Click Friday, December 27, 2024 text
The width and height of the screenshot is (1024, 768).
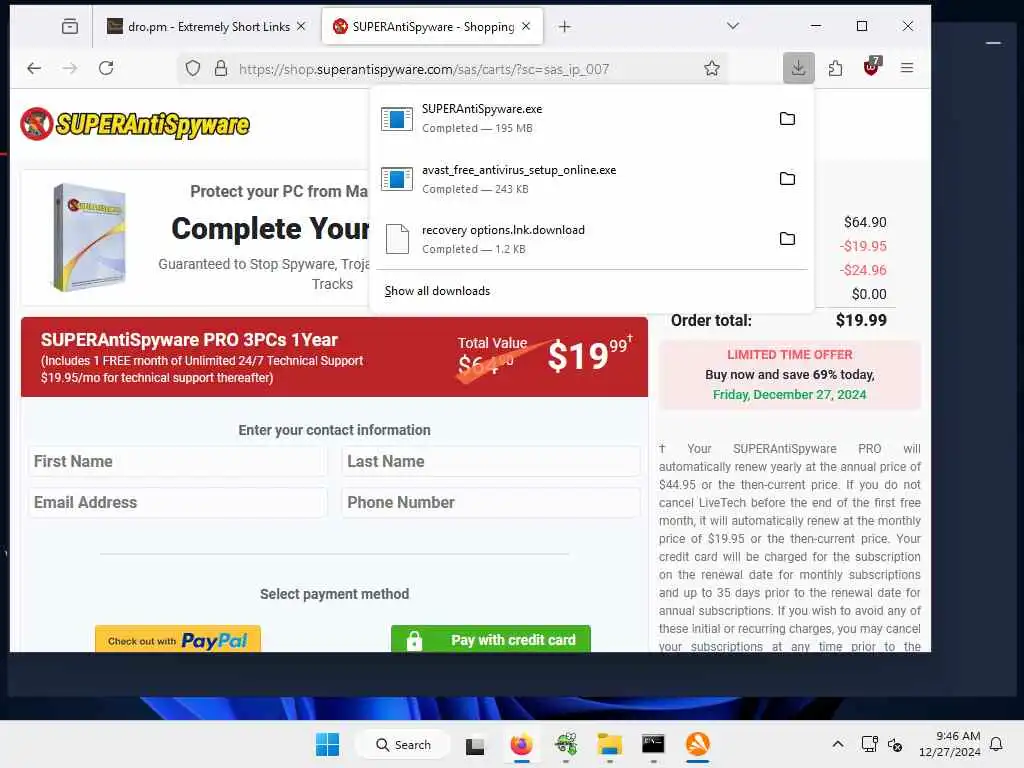pos(789,394)
